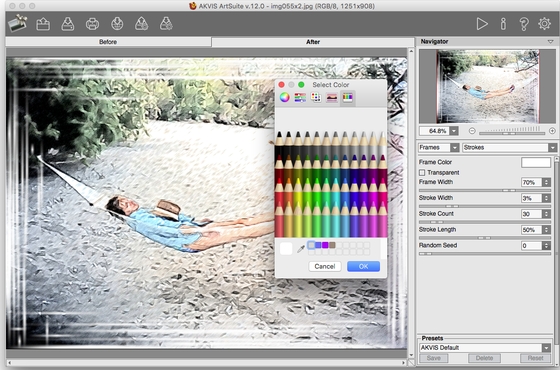The image size is (560, 370).
Task: Click the upward-arrow export toolbar icon
Action: pyautogui.click(x=141, y=24)
